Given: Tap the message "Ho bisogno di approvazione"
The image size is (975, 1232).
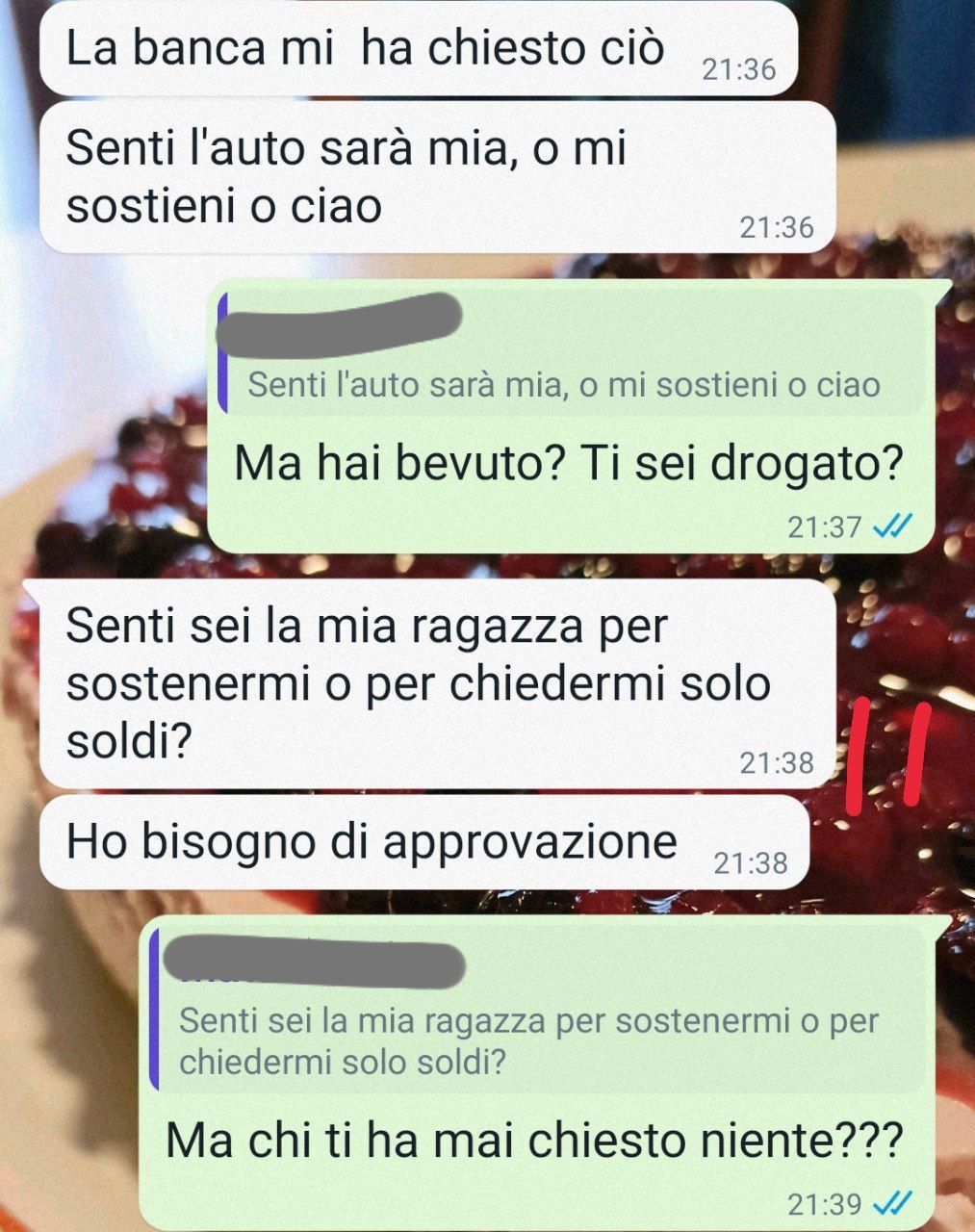Looking at the screenshot, I should coord(423,842).
